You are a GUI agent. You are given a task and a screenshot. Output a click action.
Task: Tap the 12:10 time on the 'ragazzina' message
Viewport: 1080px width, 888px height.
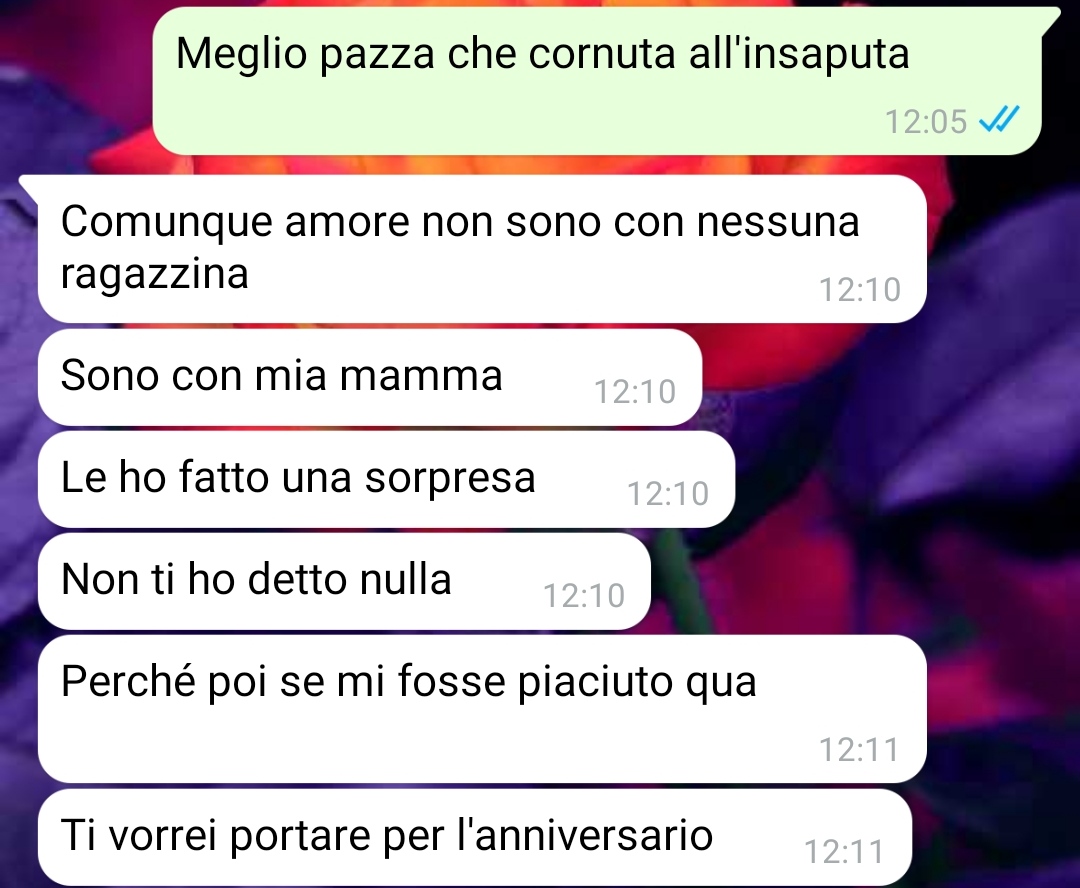(x=860, y=290)
